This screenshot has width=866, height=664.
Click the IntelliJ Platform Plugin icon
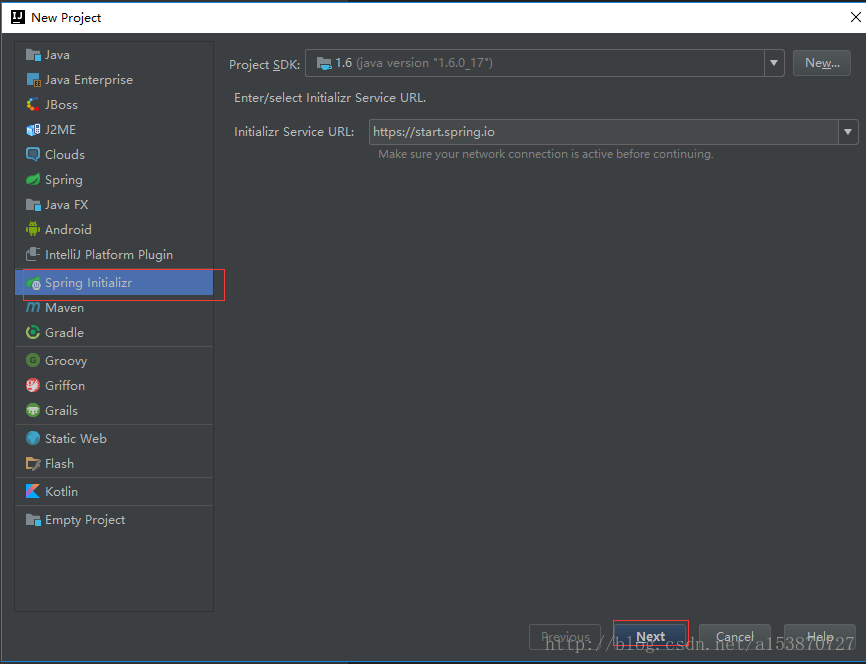(33, 254)
